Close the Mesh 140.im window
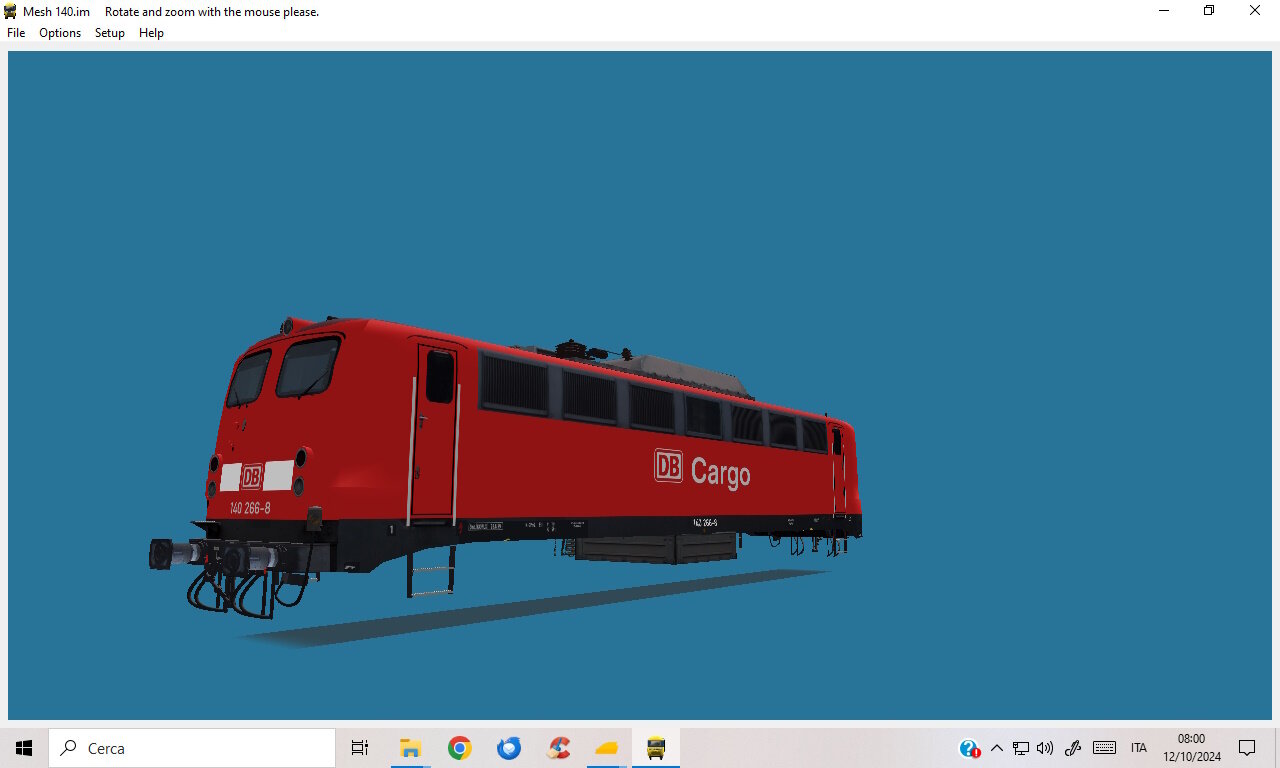Screen dimensions: 1280x768 click(1255, 11)
